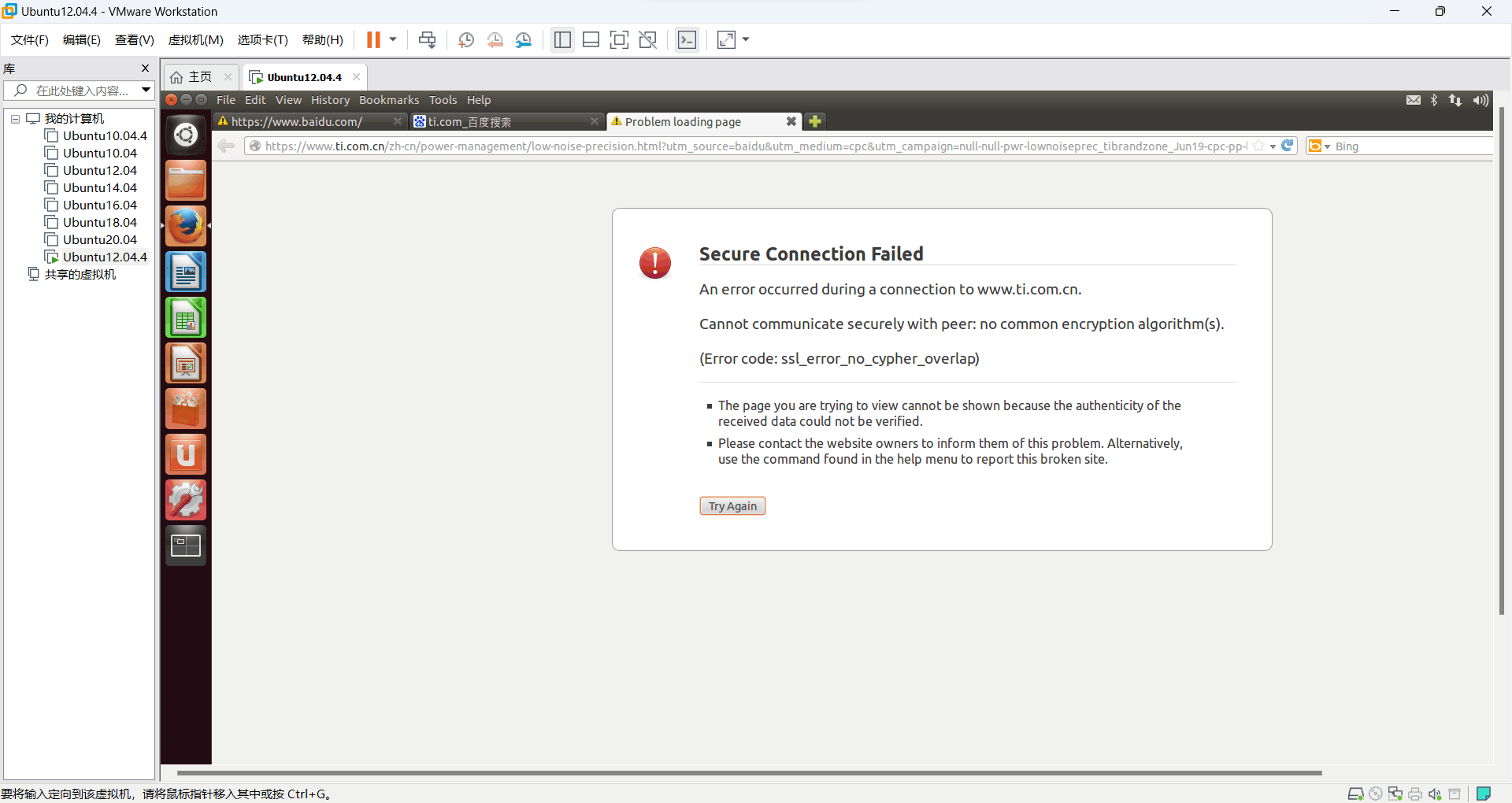This screenshot has height=803, width=1512.
Task: Open the Ubuntu sound volume indicator
Action: click(1480, 100)
